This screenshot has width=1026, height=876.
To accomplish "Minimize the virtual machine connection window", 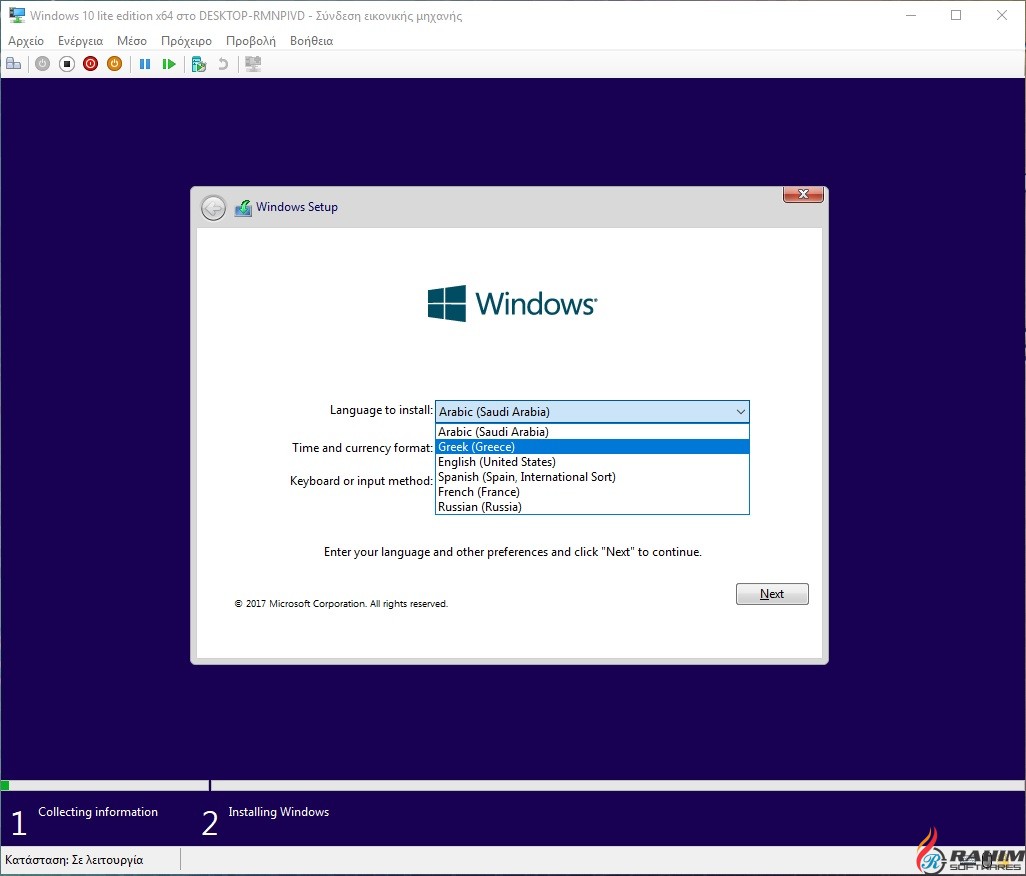I will pyautogui.click(x=911, y=15).
